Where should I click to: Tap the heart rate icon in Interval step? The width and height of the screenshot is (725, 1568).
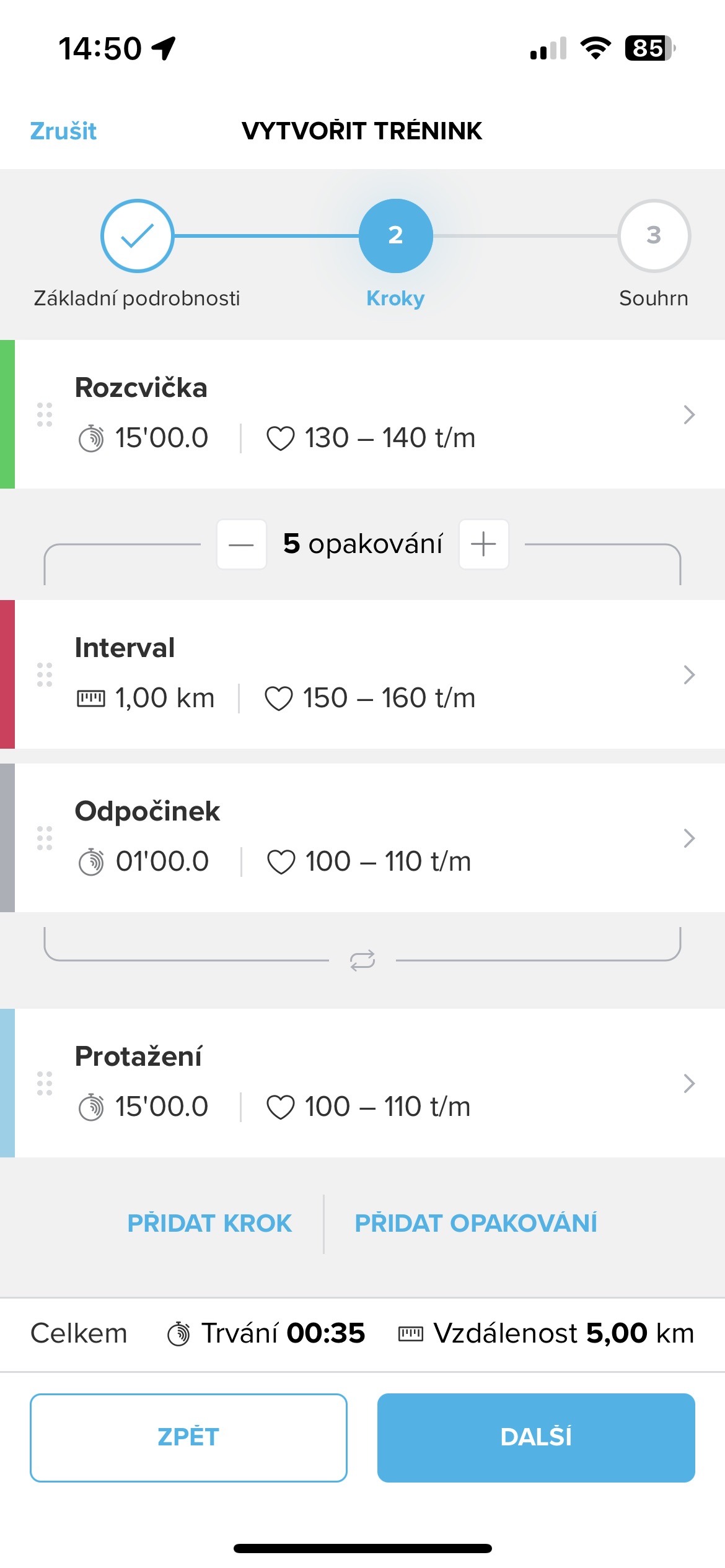(x=279, y=699)
